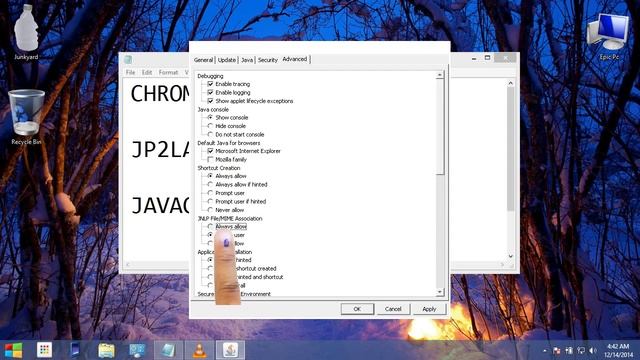Click the Notepad vertical scrollbar thumb

511,149
